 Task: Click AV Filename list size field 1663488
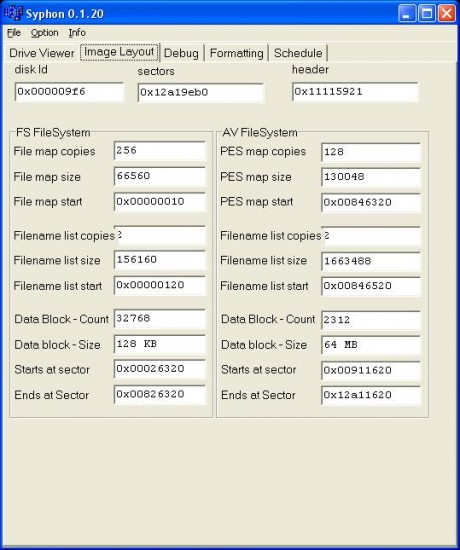371,261
